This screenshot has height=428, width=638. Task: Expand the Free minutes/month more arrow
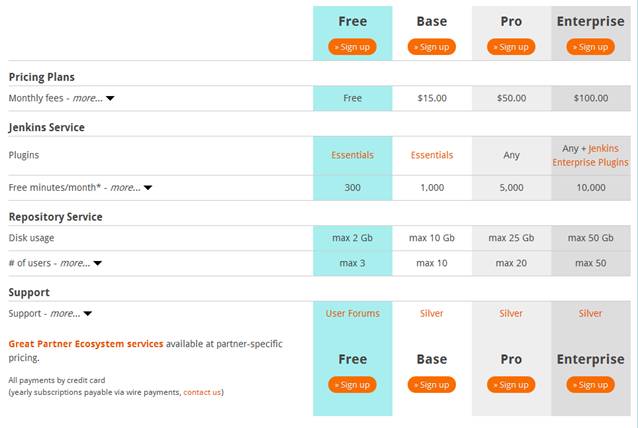tap(146, 188)
